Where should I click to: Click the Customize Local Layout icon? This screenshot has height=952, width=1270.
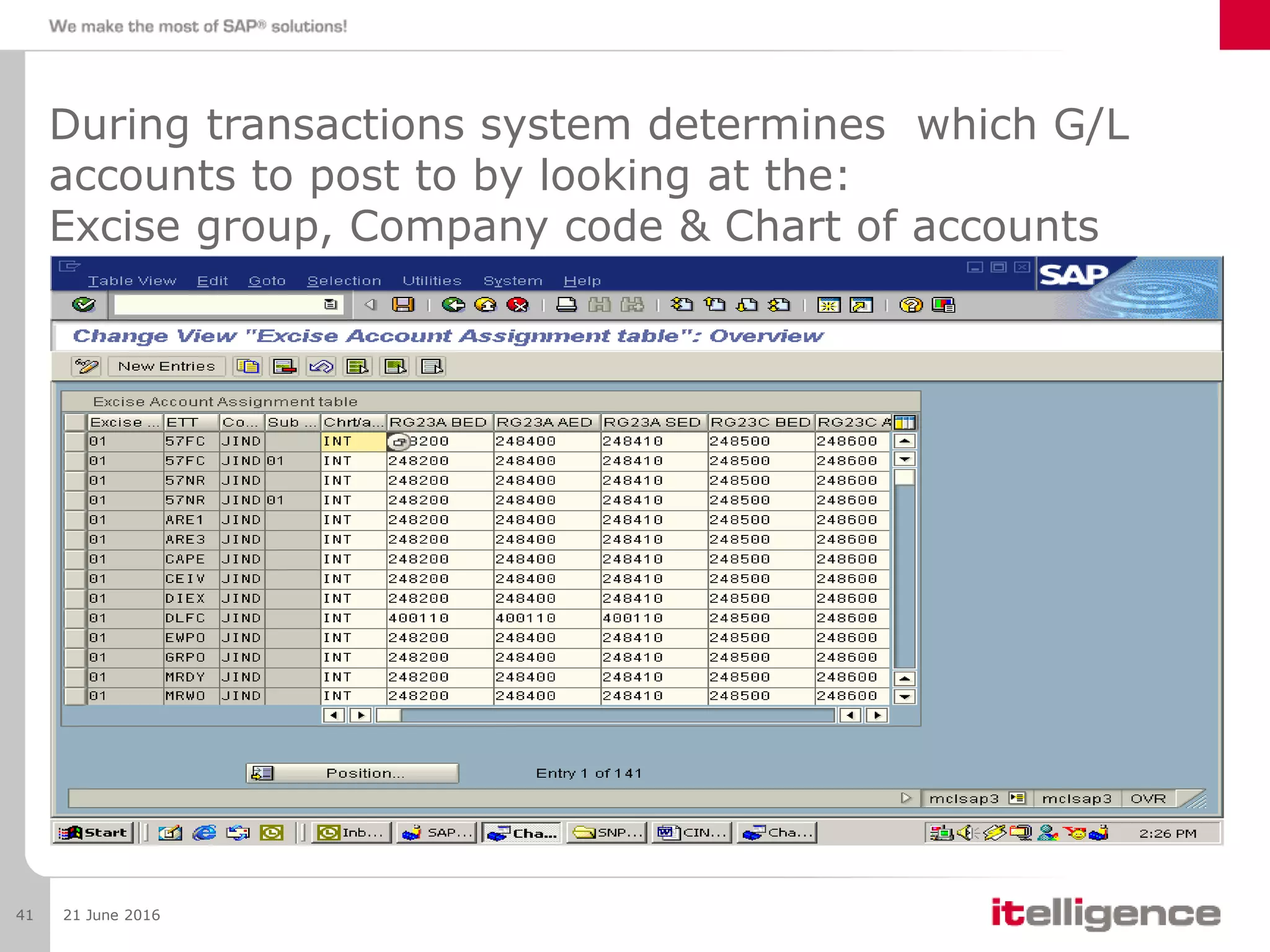coord(943,304)
